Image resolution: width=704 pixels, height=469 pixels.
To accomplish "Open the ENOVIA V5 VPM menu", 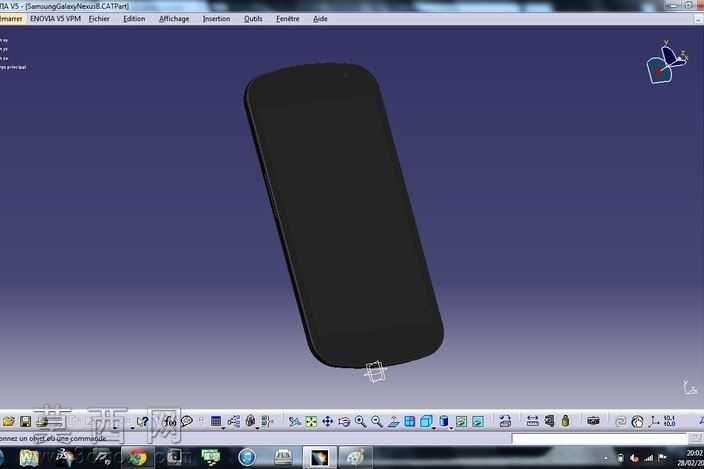I will [x=55, y=19].
